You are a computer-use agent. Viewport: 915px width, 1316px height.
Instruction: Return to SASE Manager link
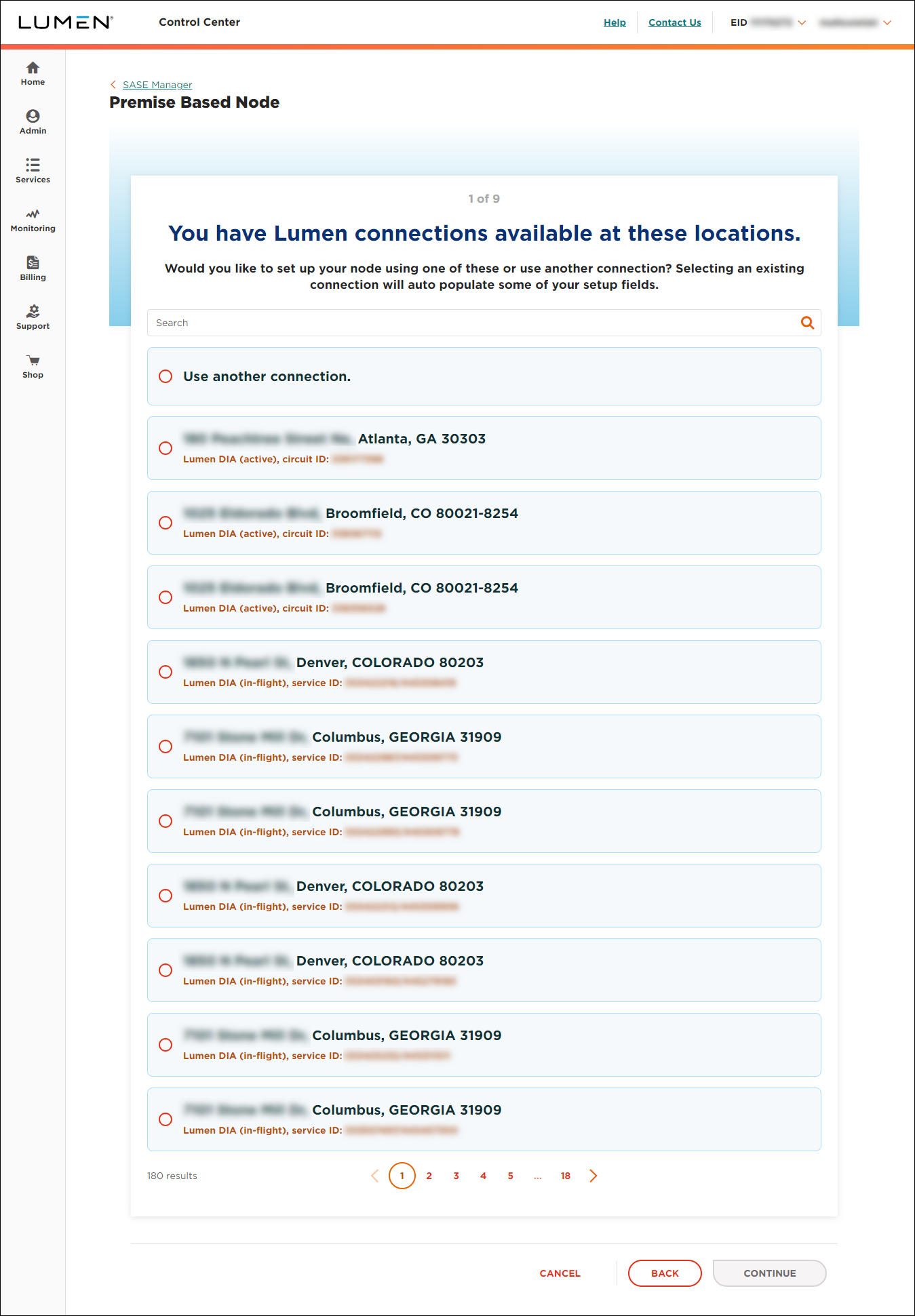point(157,85)
